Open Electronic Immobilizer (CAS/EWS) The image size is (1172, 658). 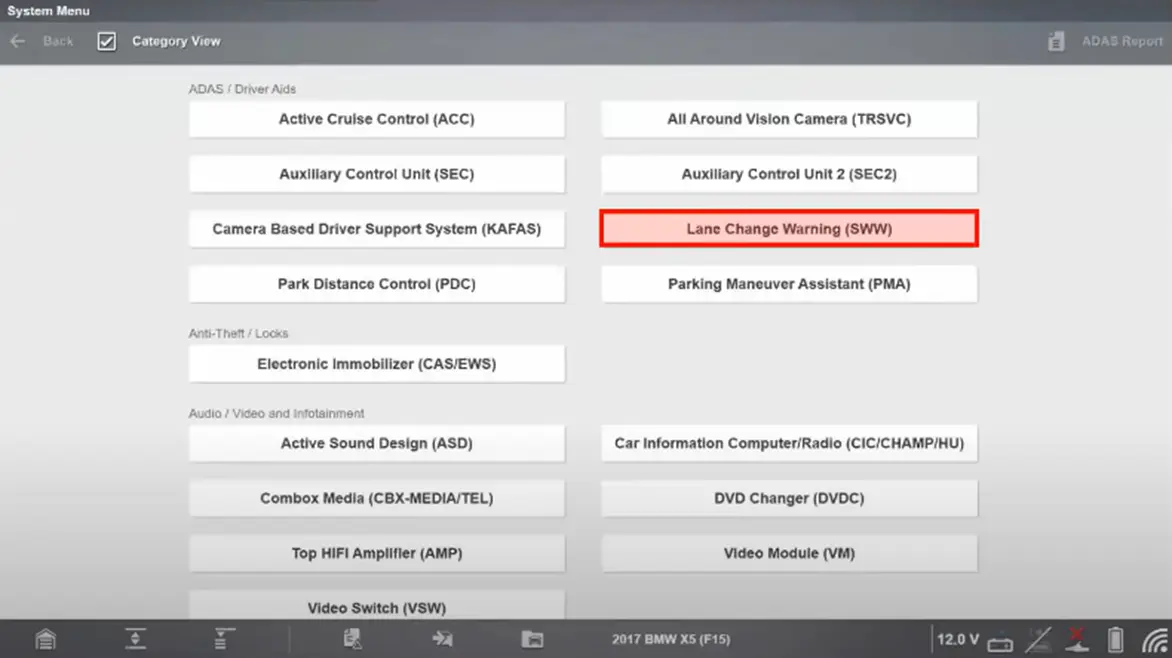[x=376, y=364]
